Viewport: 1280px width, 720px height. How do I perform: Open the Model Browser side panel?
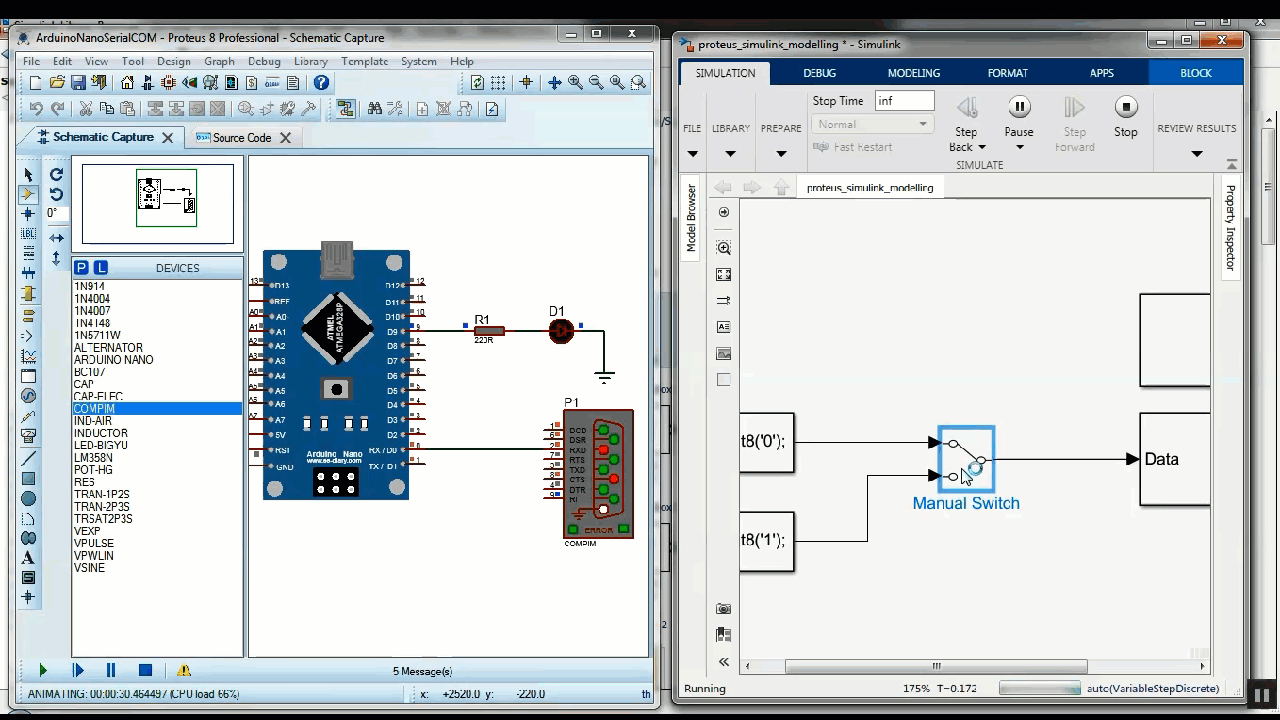pos(690,218)
